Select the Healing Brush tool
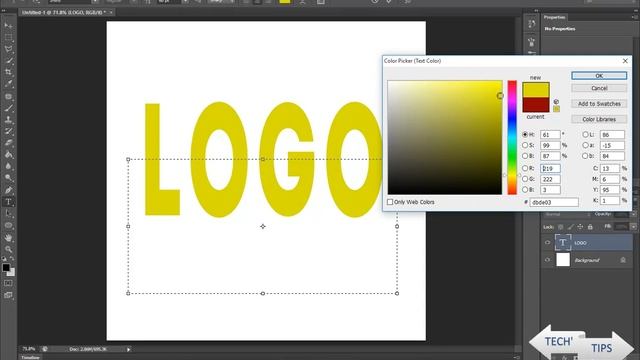The width and height of the screenshot is (640, 360). 8,97
